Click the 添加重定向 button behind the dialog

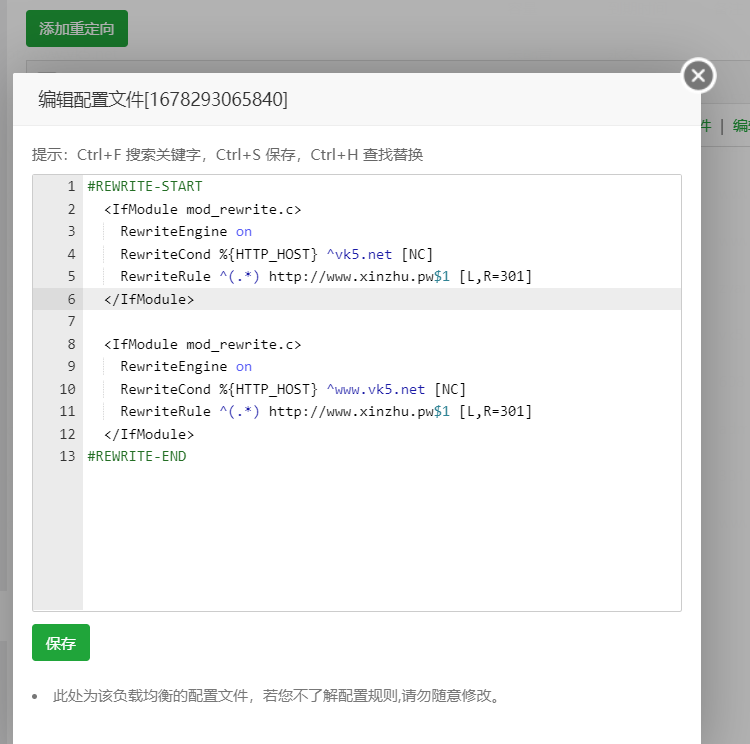pyautogui.click(x=77, y=29)
